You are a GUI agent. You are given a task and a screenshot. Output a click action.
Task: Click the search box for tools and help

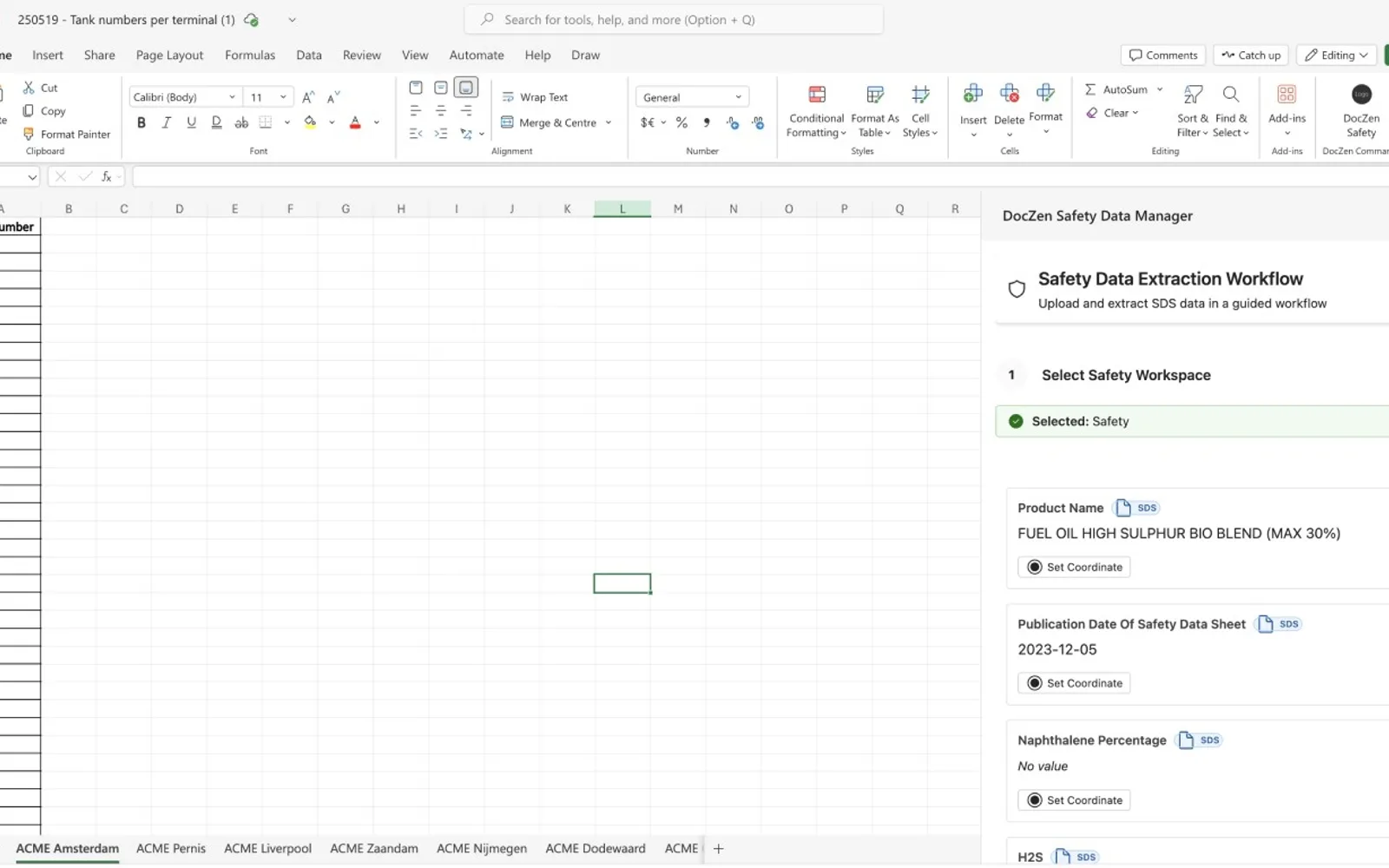pos(674,19)
